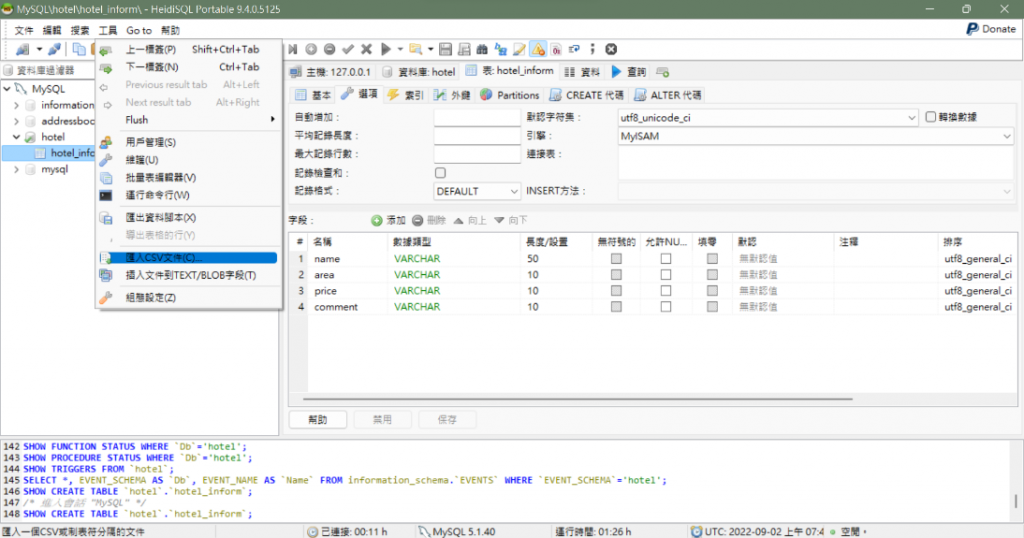Image resolution: width=1024 pixels, height=538 pixels.
Task: Open the 查詢 tab
Action: coord(629,72)
